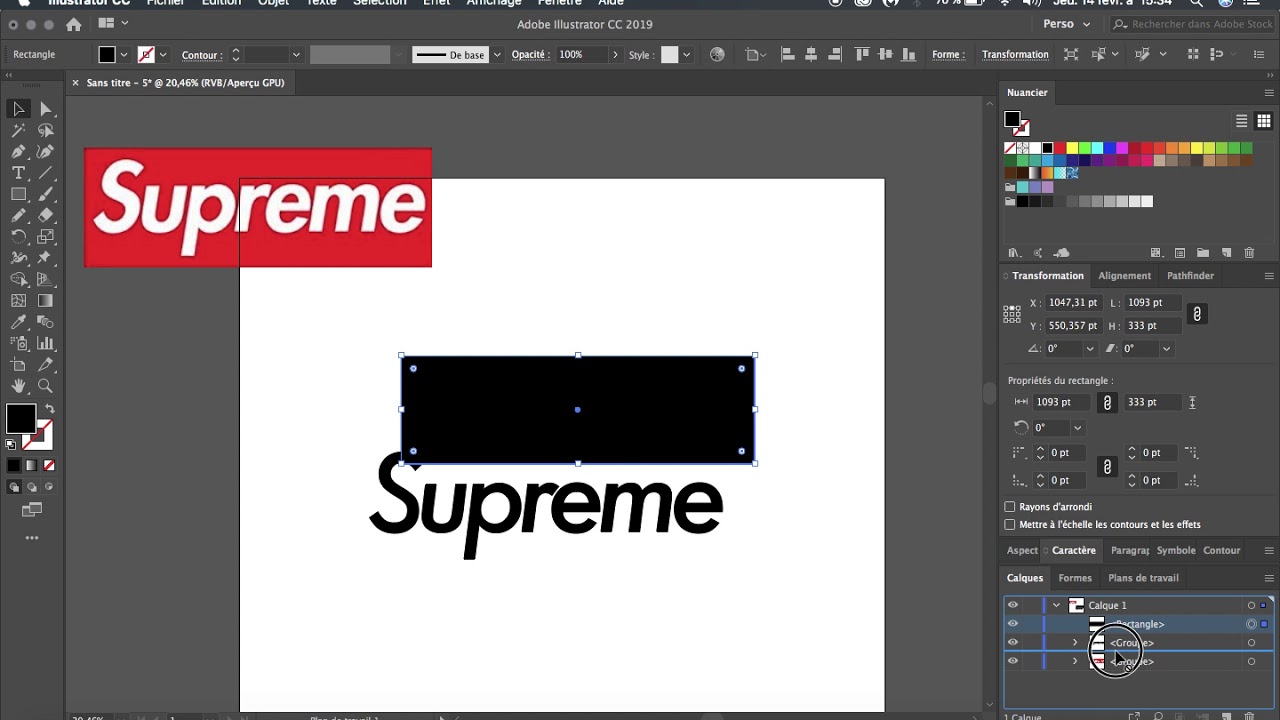Click the None swatch in Nuancier
The width and height of the screenshot is (1280, 720).
1010,148
